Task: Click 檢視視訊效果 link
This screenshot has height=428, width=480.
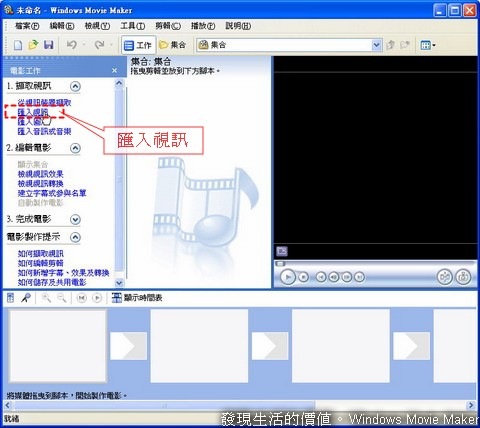Action: (x=40, y=174)
